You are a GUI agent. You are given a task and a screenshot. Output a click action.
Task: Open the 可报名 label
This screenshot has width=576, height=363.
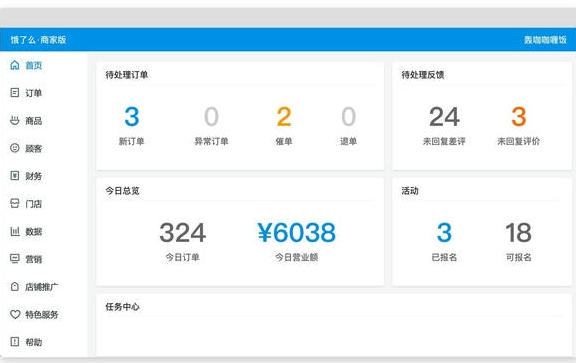(x=518, y=257)
